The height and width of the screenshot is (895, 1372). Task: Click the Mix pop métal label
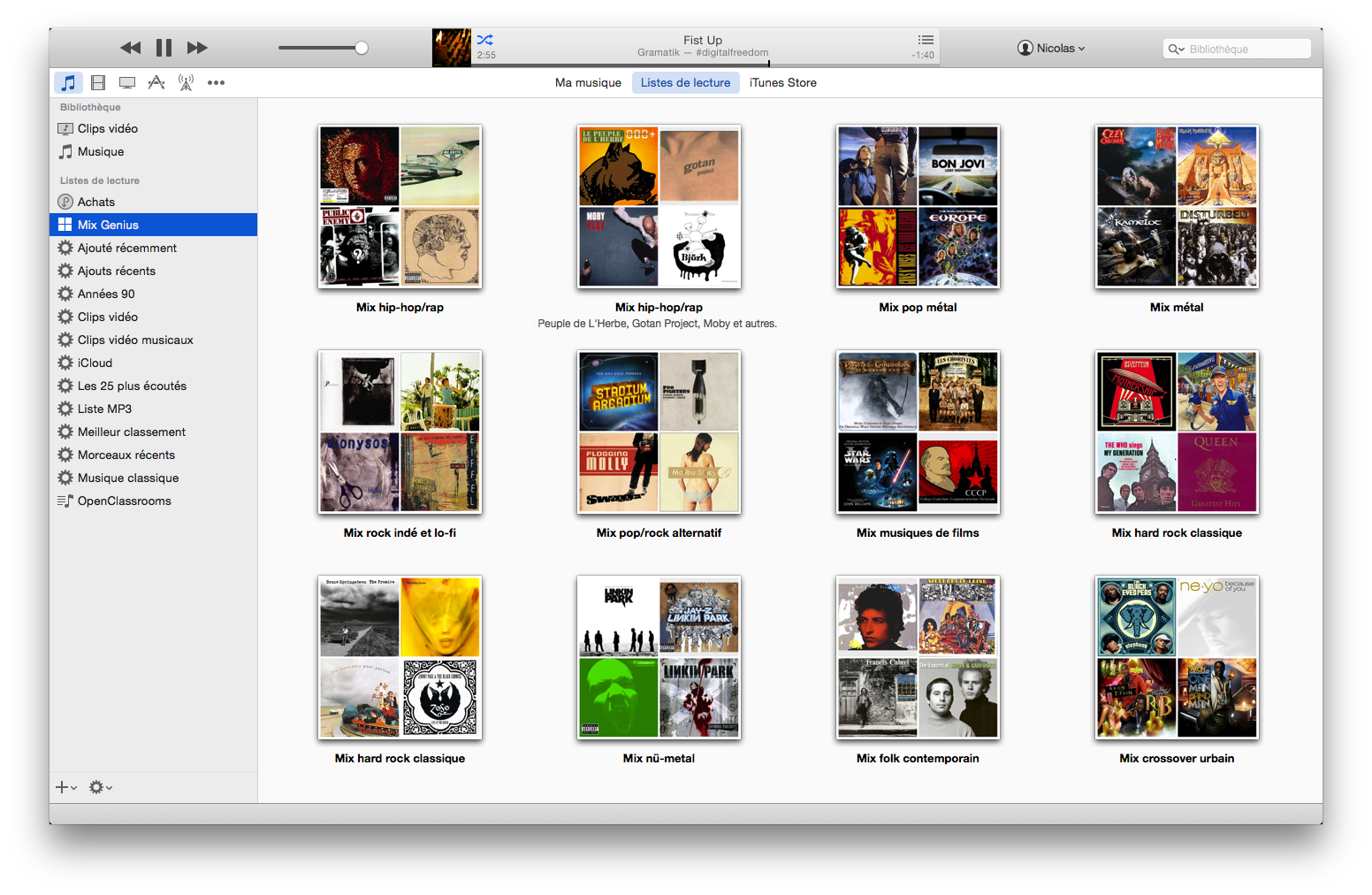pyautogui.click(x=918, y=308)
